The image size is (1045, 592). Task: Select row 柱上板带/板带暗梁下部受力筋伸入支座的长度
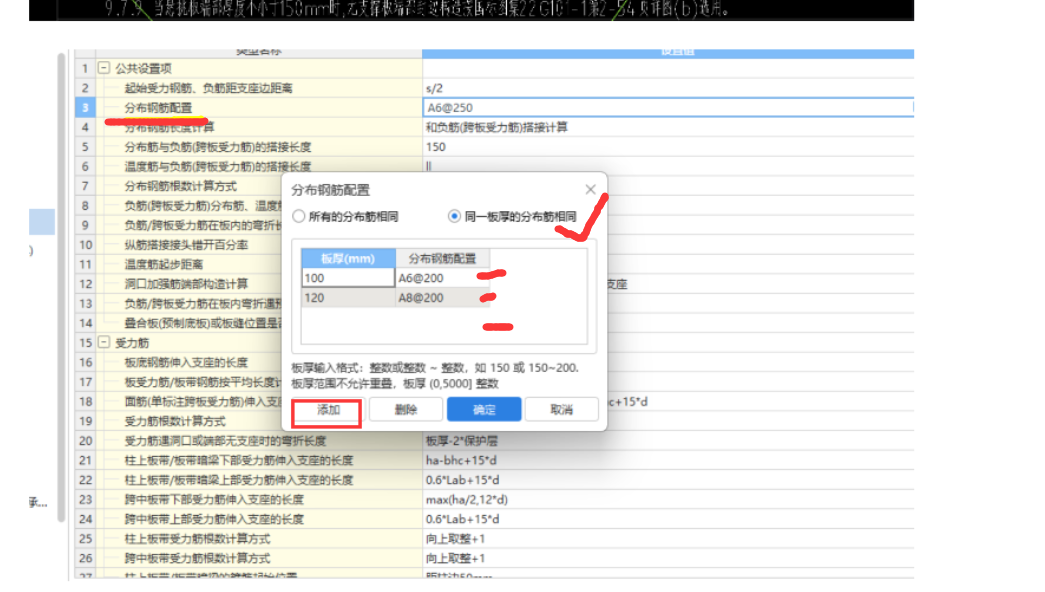(259, 461)
